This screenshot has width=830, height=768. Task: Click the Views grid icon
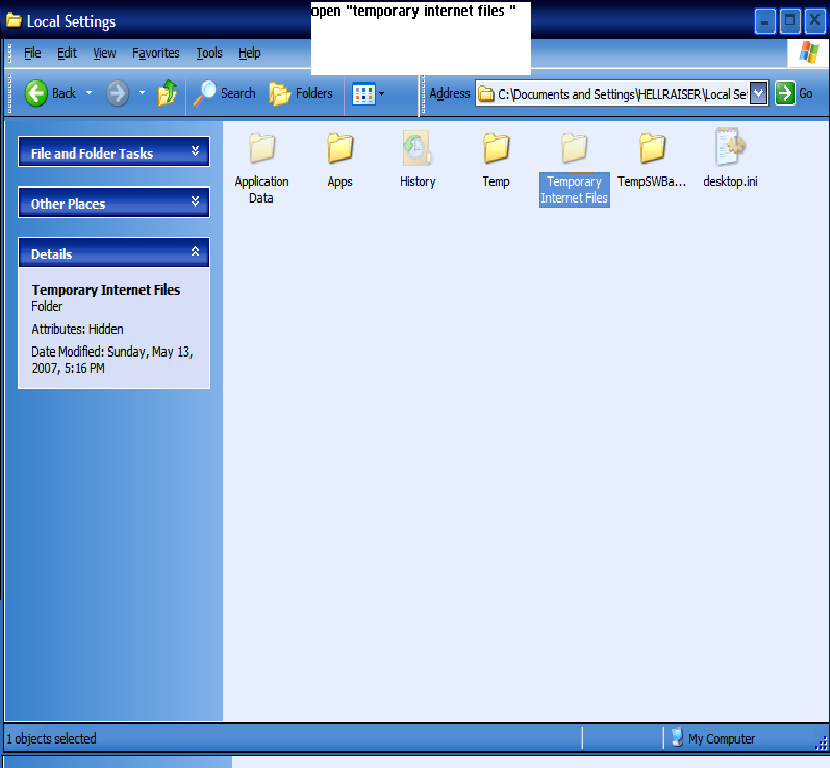pos(364,94)
